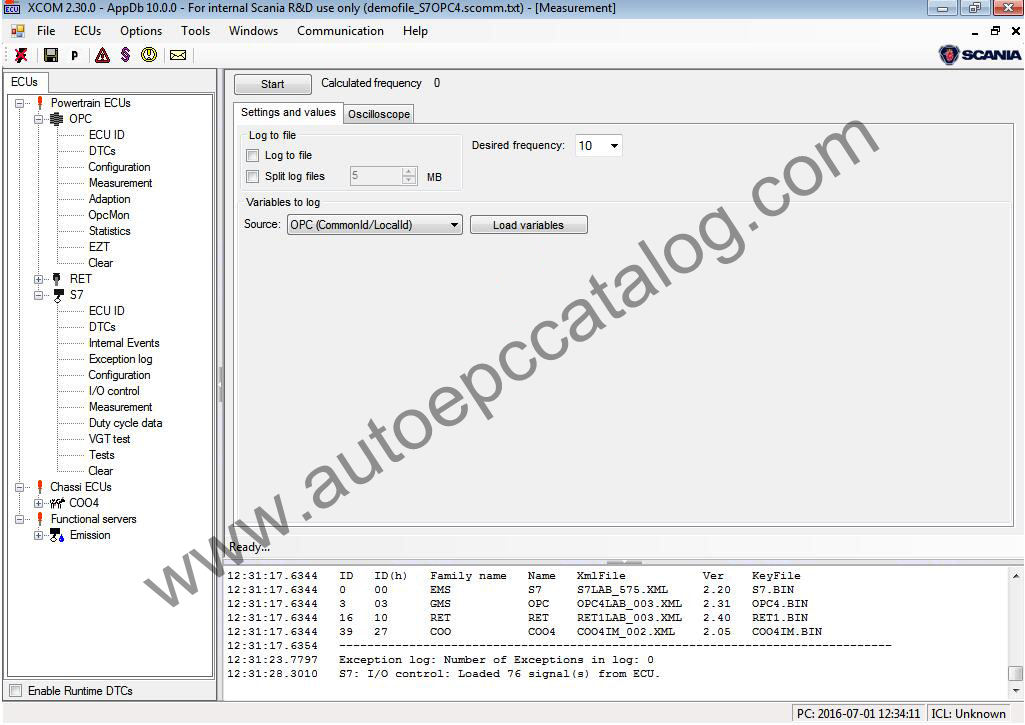The image size is (1025, 725).
Task: Click the crossed-out red X toolbar icon
Action: click(x=21, y=55)
